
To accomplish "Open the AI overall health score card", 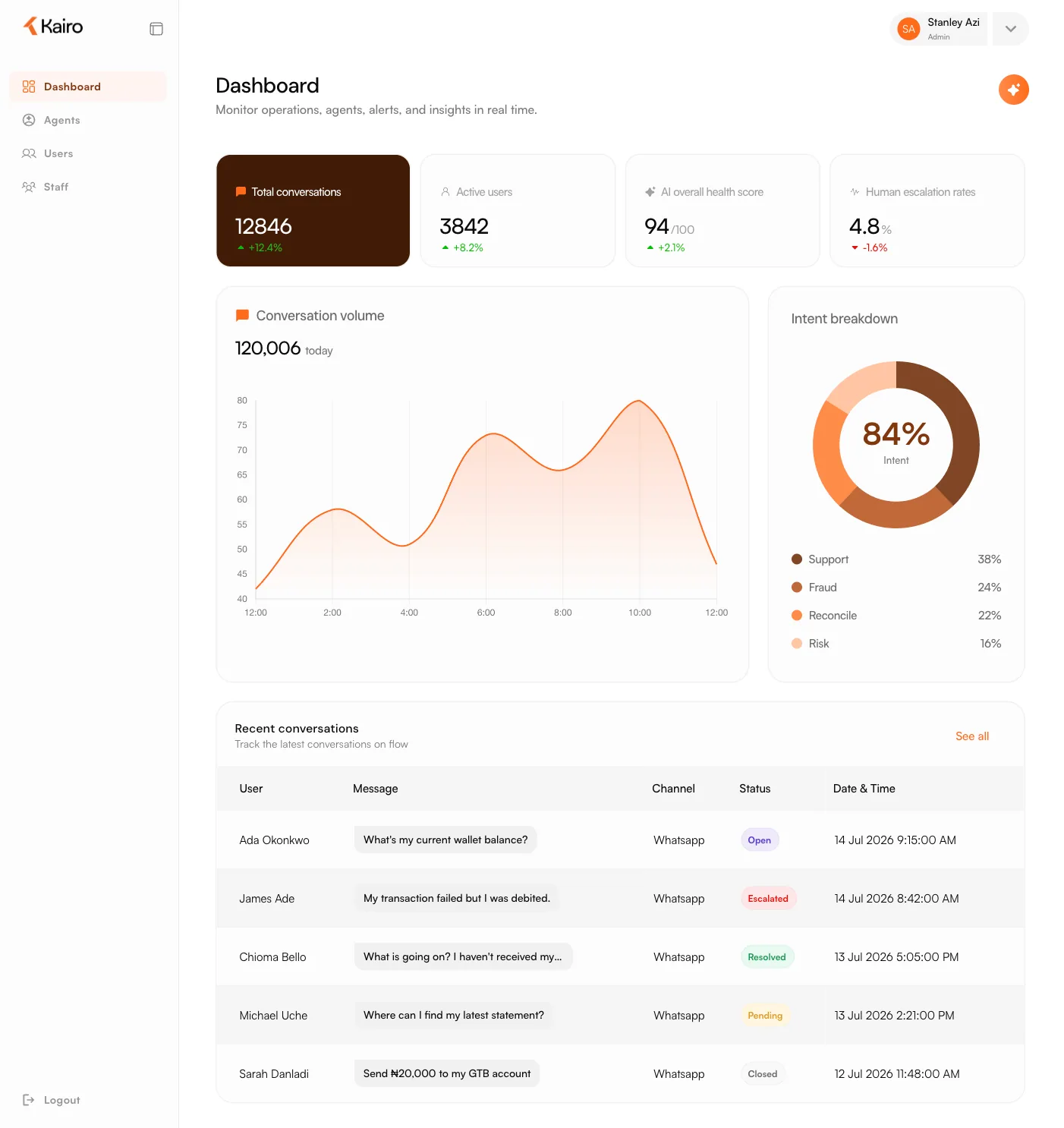I will pos(722,210).
